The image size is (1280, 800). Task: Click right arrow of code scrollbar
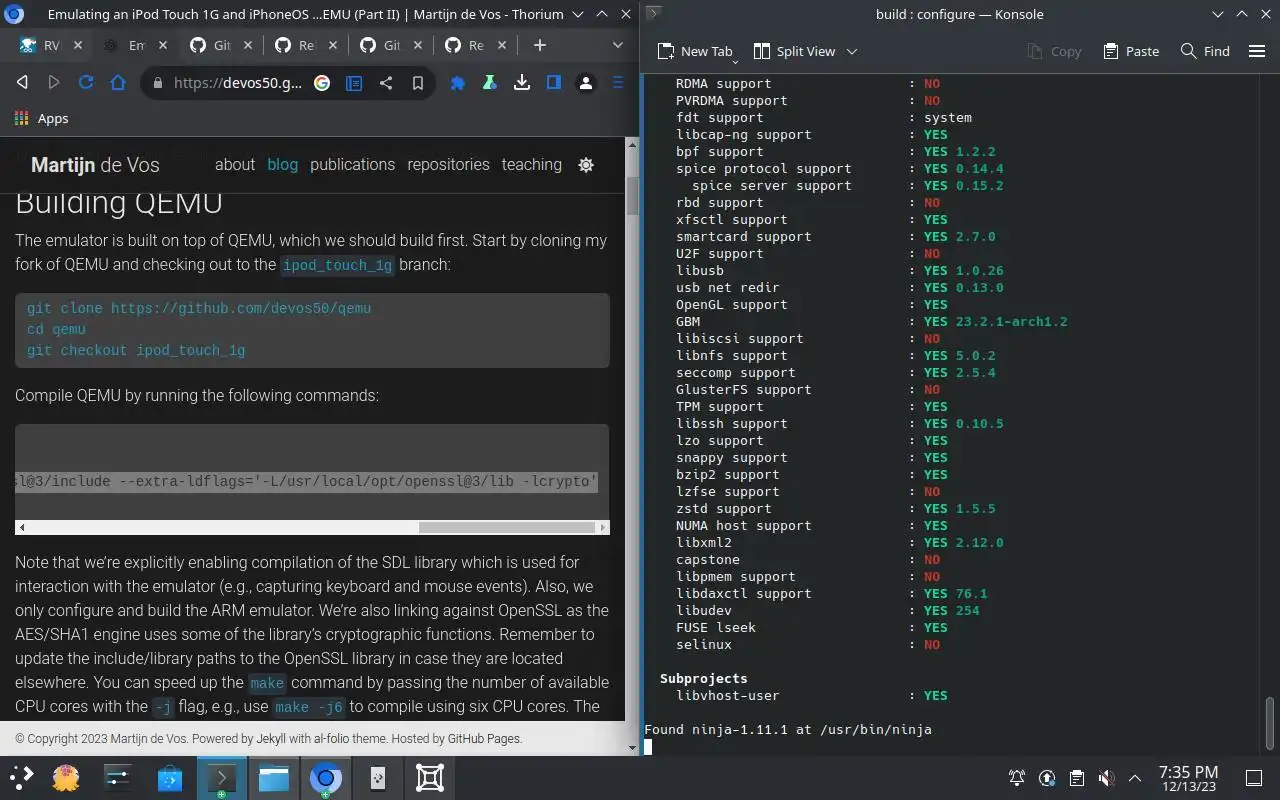pos(602,527)
